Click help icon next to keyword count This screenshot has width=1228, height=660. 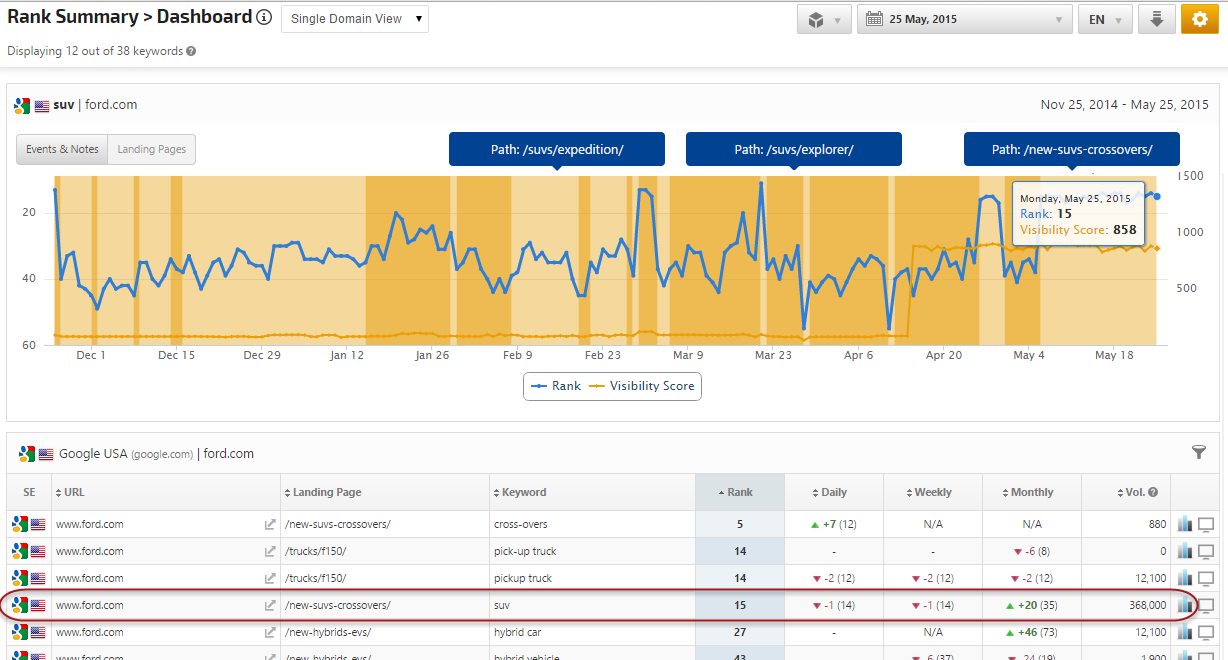tap(191, 51)
